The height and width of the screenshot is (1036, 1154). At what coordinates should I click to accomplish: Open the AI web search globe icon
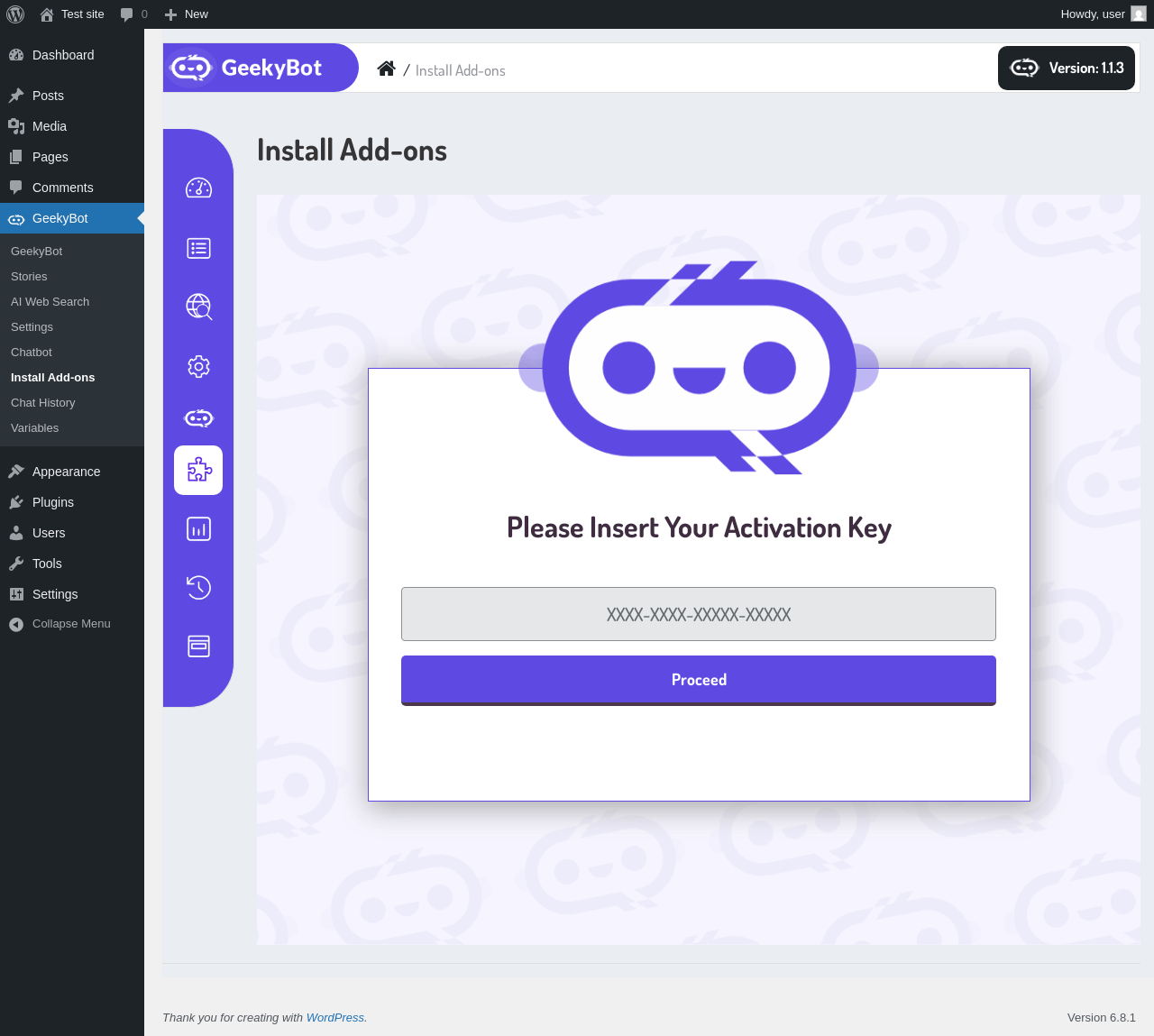click(198, 307)
